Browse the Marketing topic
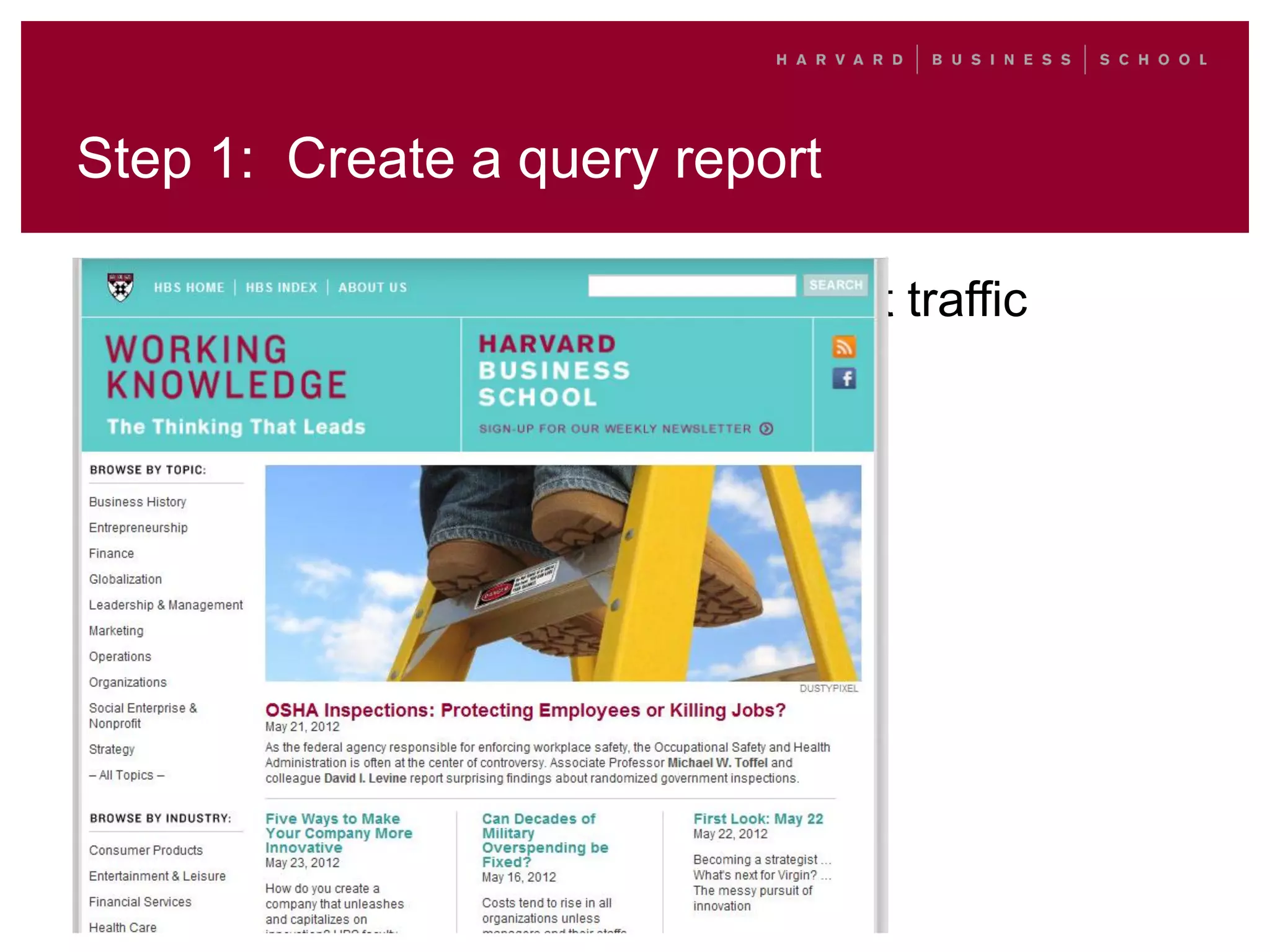Viewport: 1270px width, 952px height. coord(116,631)
